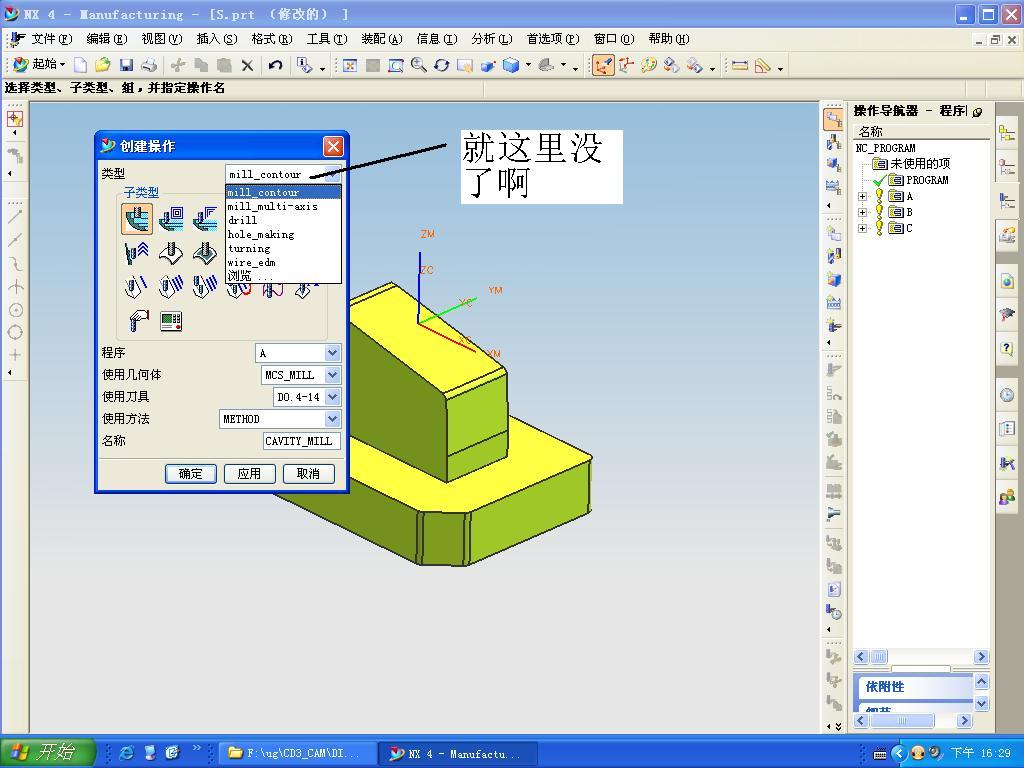Choose hole_making from the type list

(283, 234)
